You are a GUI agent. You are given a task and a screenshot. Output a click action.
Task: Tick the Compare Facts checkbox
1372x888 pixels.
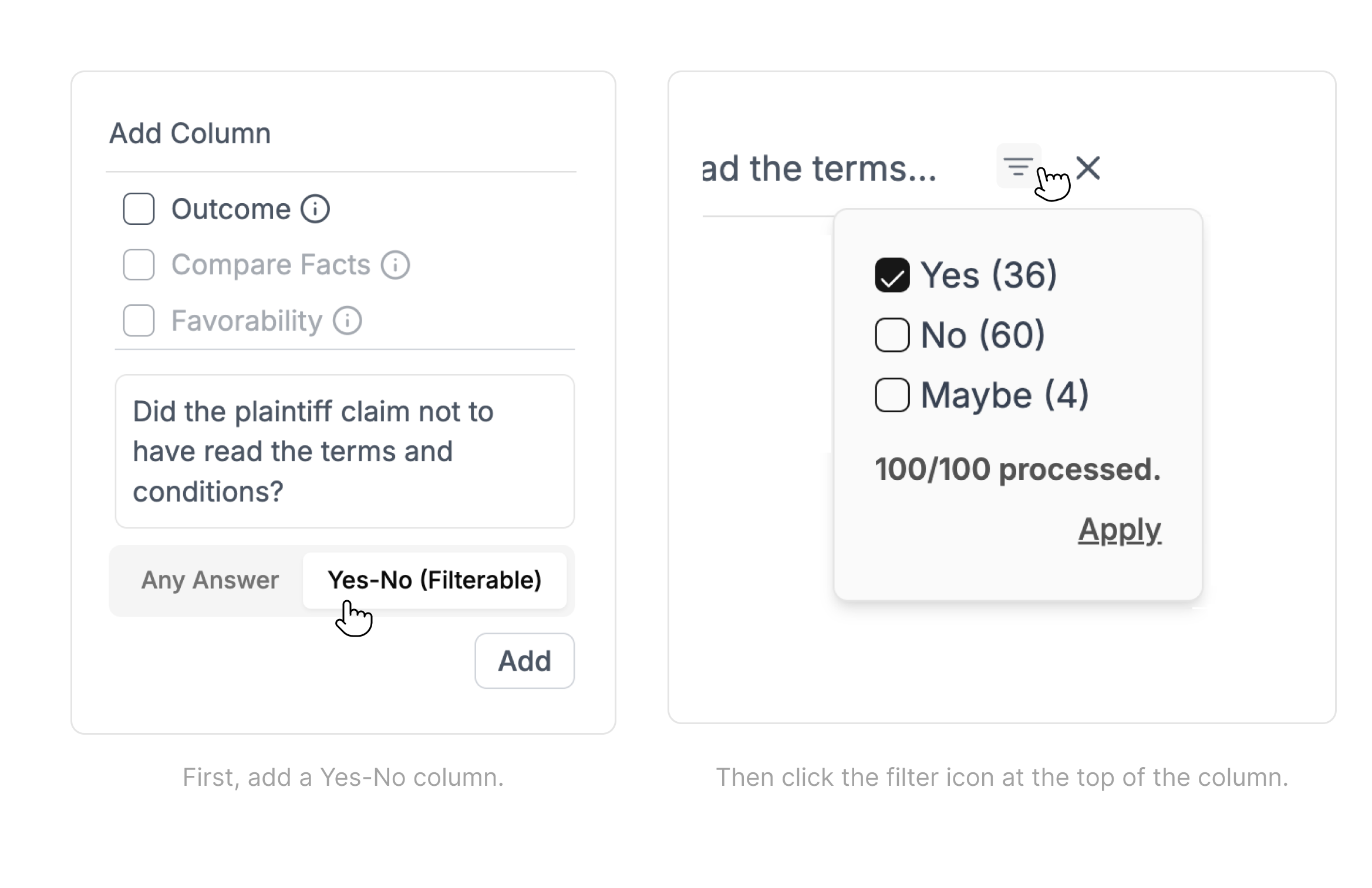click(139, 264)
